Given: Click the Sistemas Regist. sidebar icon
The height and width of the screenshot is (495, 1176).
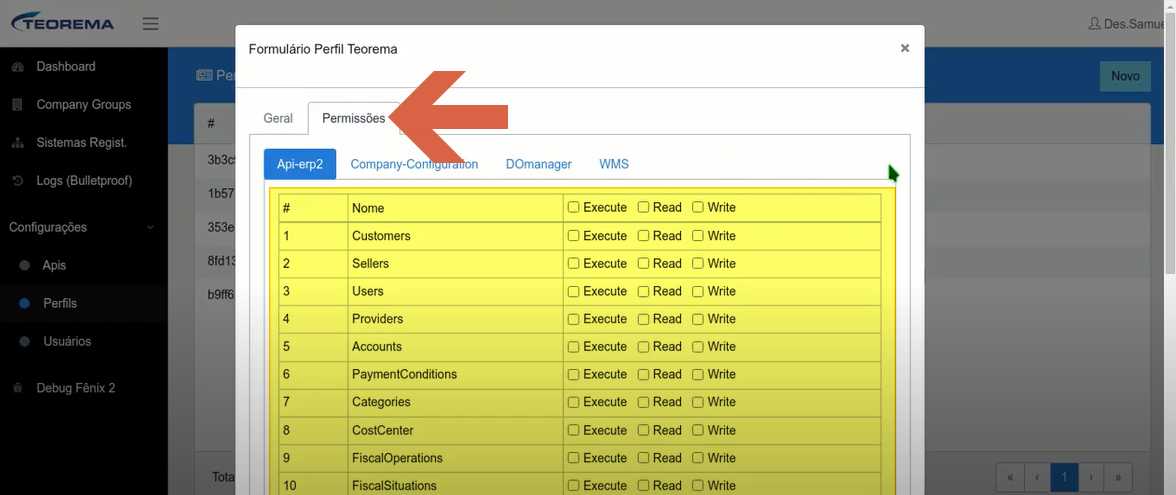Looking at the screenshot, I should point(17,143).
